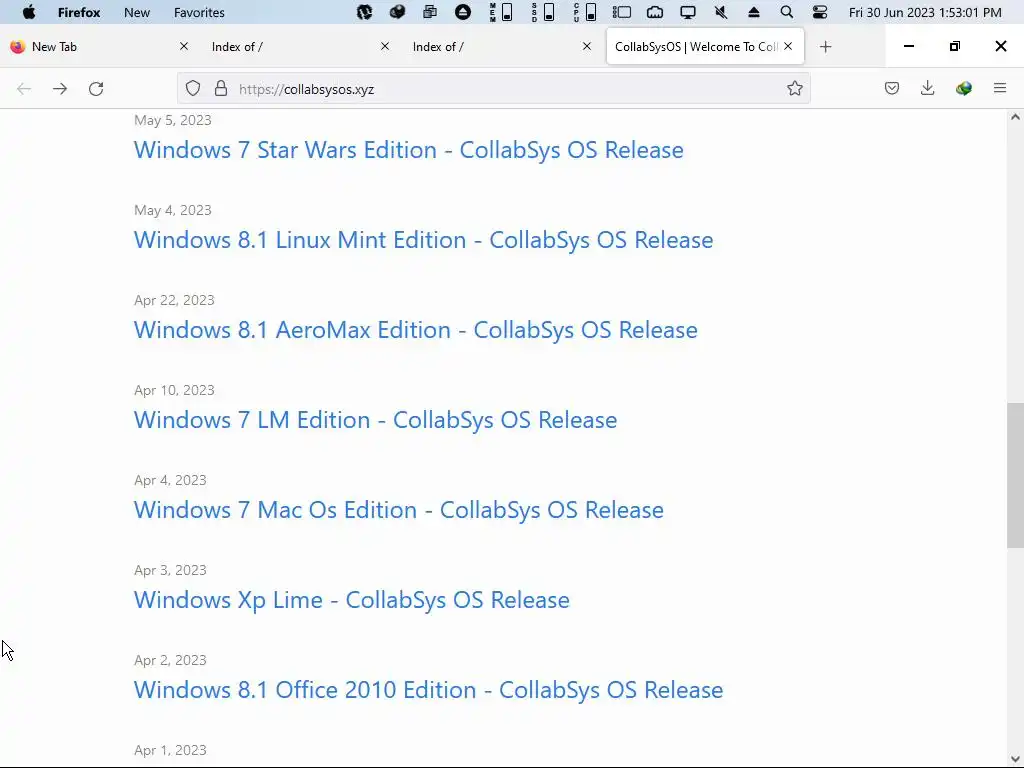Click the network ethernet icon in menu bar

click(x=655, y=12)
